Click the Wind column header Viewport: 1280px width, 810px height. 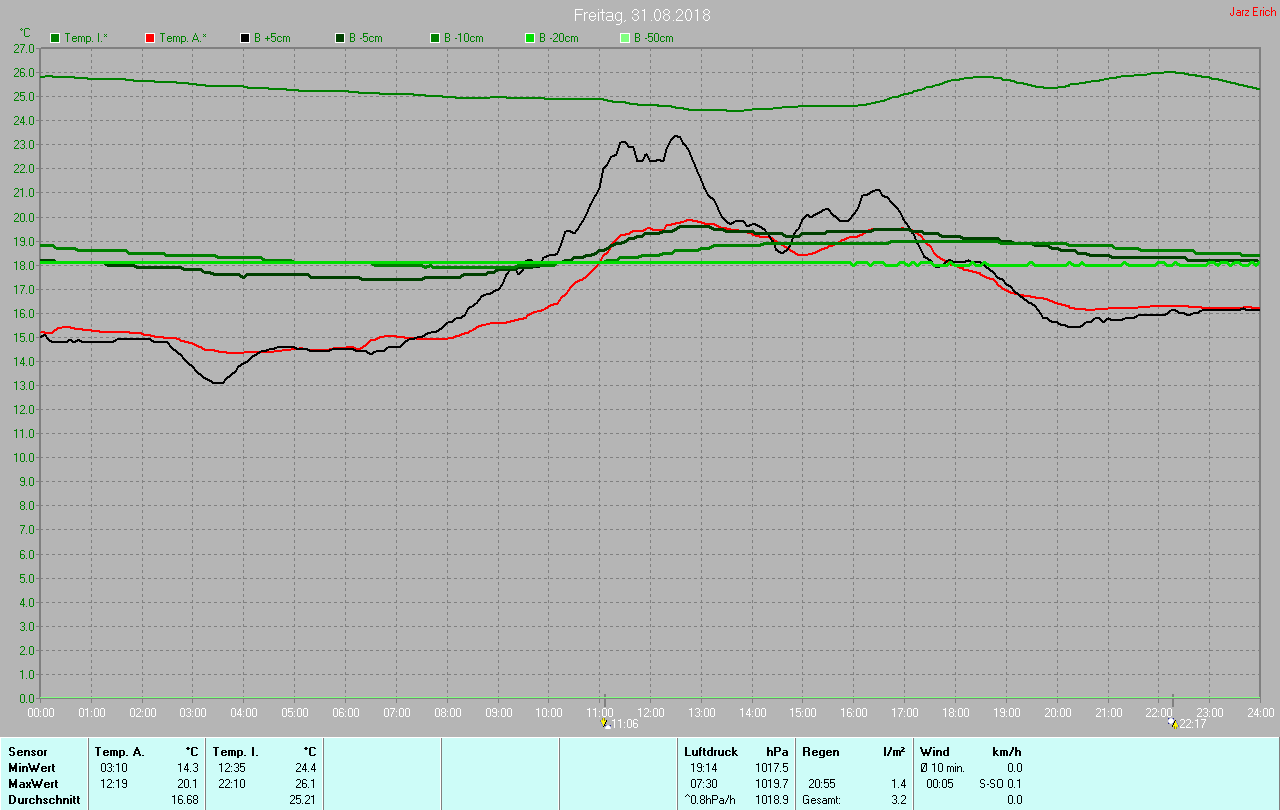pyautogui.click(x=935, y=752)
